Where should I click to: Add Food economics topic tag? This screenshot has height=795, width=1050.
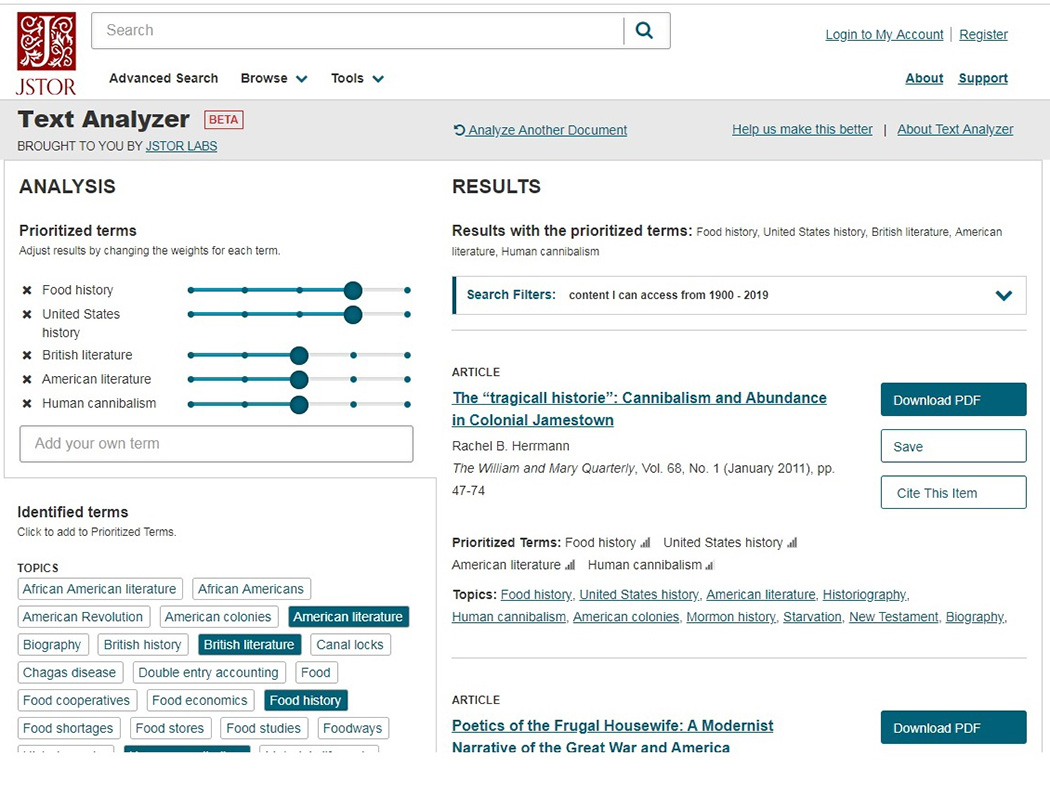tap(200, 701)
